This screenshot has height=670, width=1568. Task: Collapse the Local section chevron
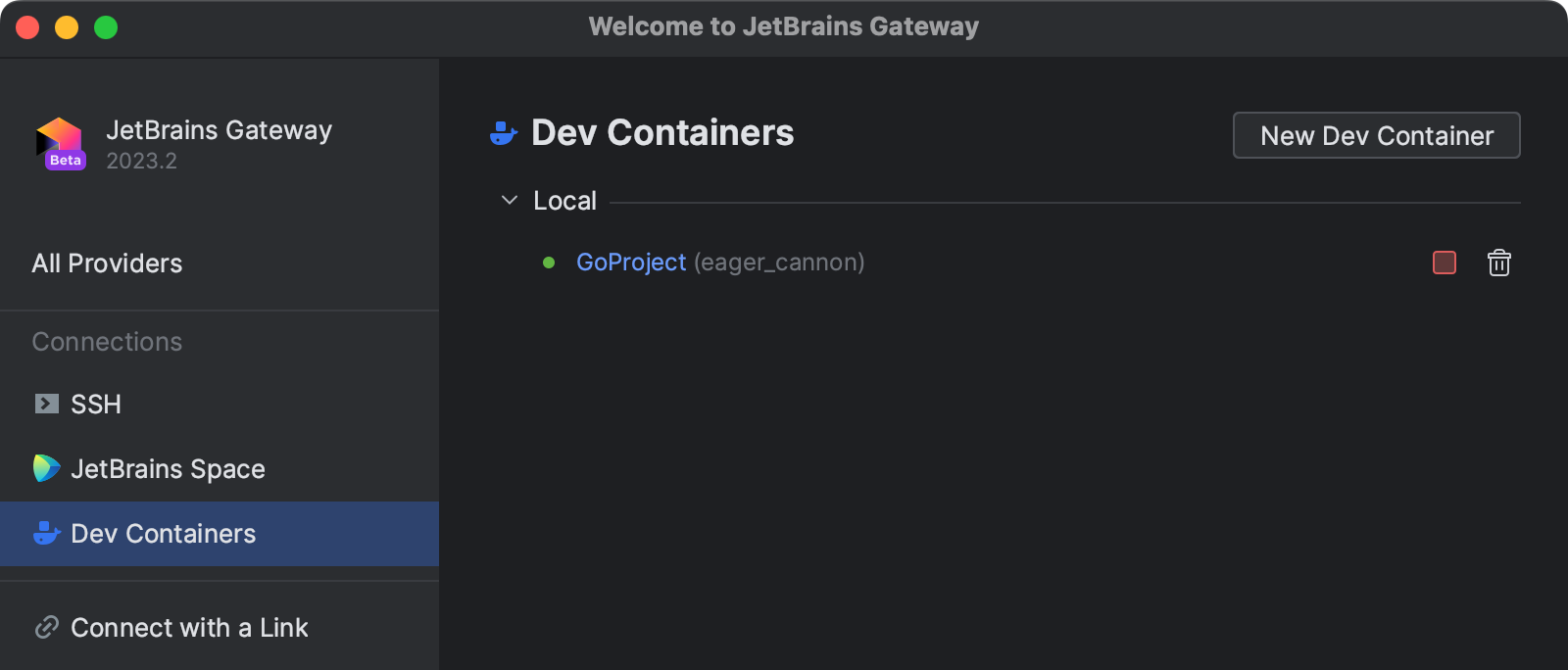(x=509, y=200)
